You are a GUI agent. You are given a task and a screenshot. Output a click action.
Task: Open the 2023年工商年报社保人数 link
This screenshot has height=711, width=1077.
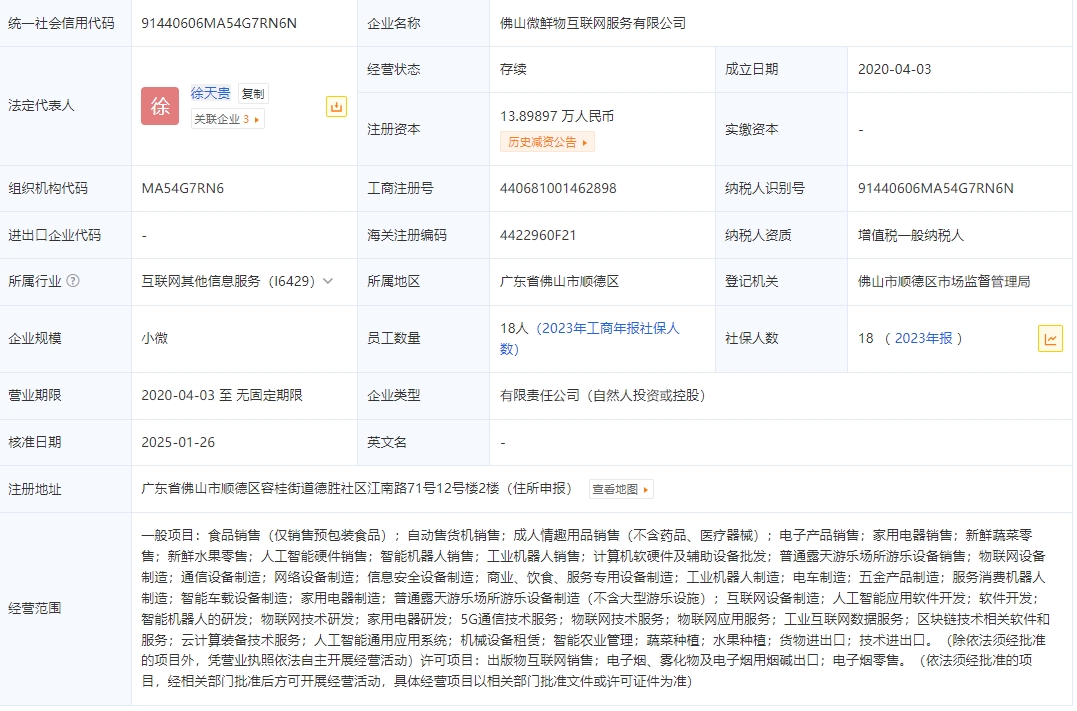tap(589, 339)
